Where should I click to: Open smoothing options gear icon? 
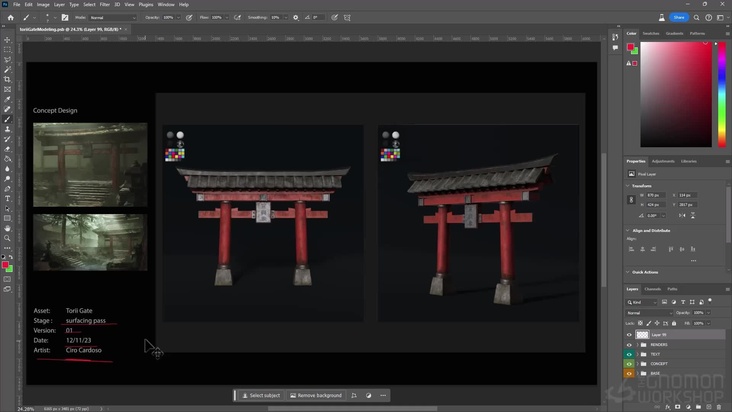tap(296, 18)
